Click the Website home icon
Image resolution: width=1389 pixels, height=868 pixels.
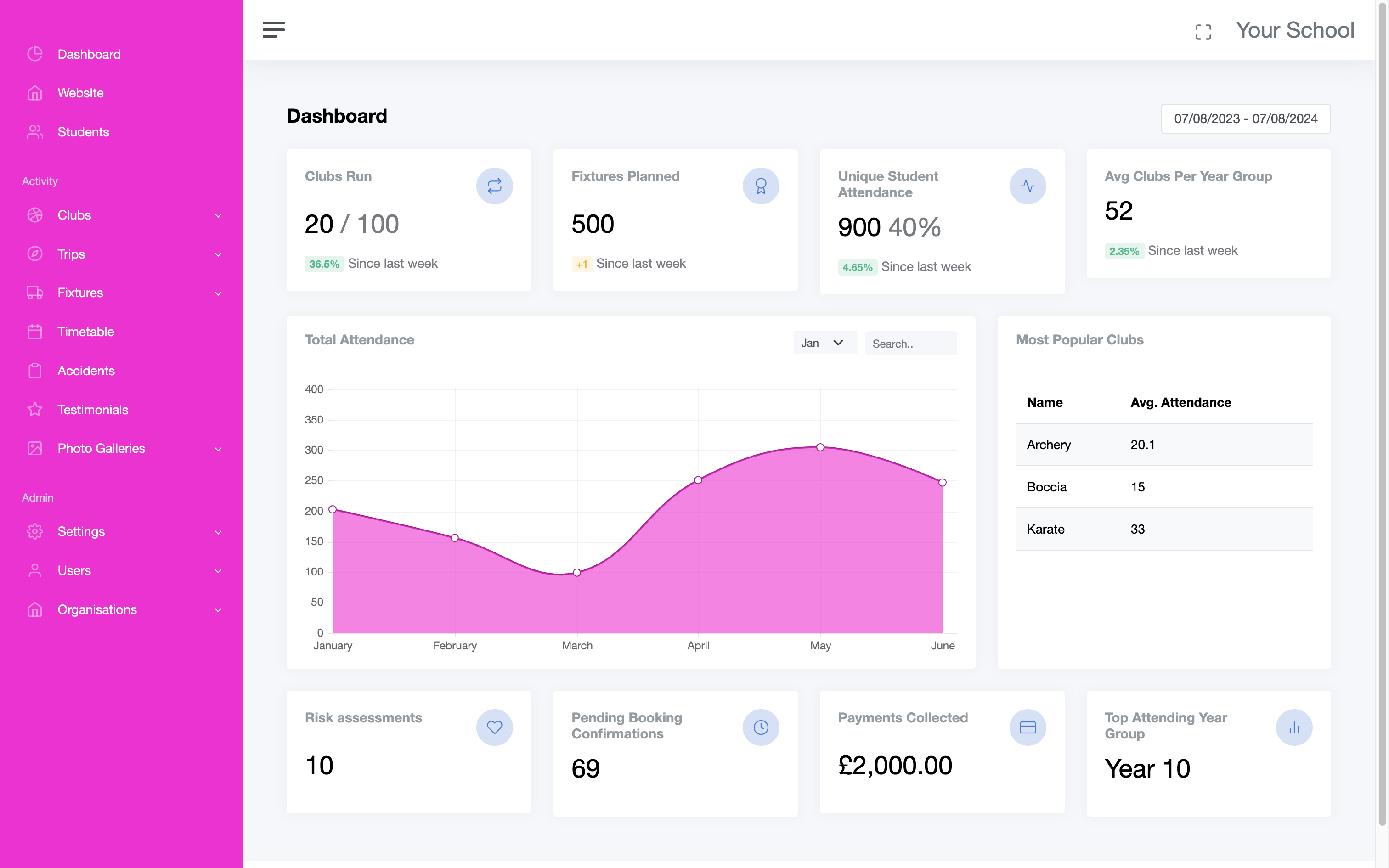[35, 93]
